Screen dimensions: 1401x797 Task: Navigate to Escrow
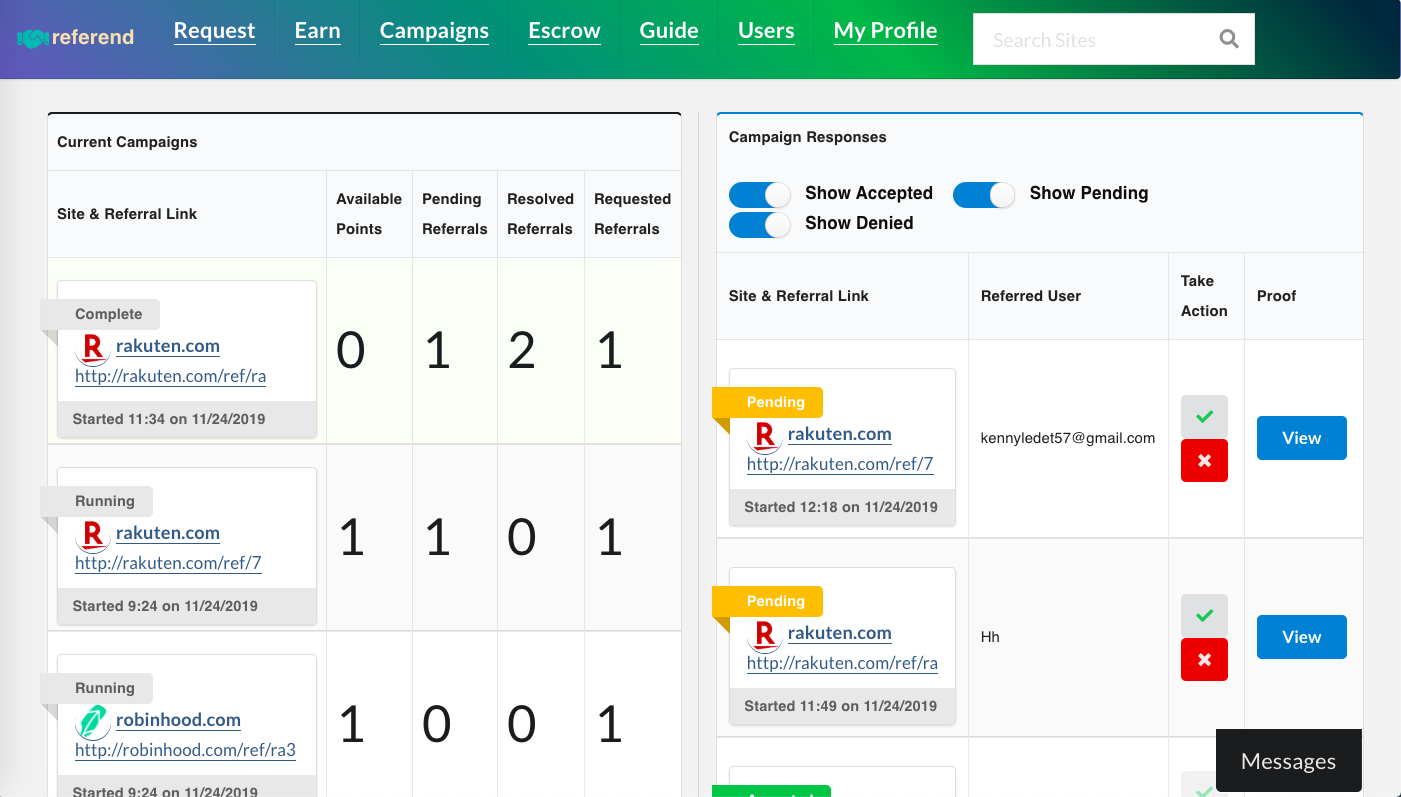click(564, 31)
